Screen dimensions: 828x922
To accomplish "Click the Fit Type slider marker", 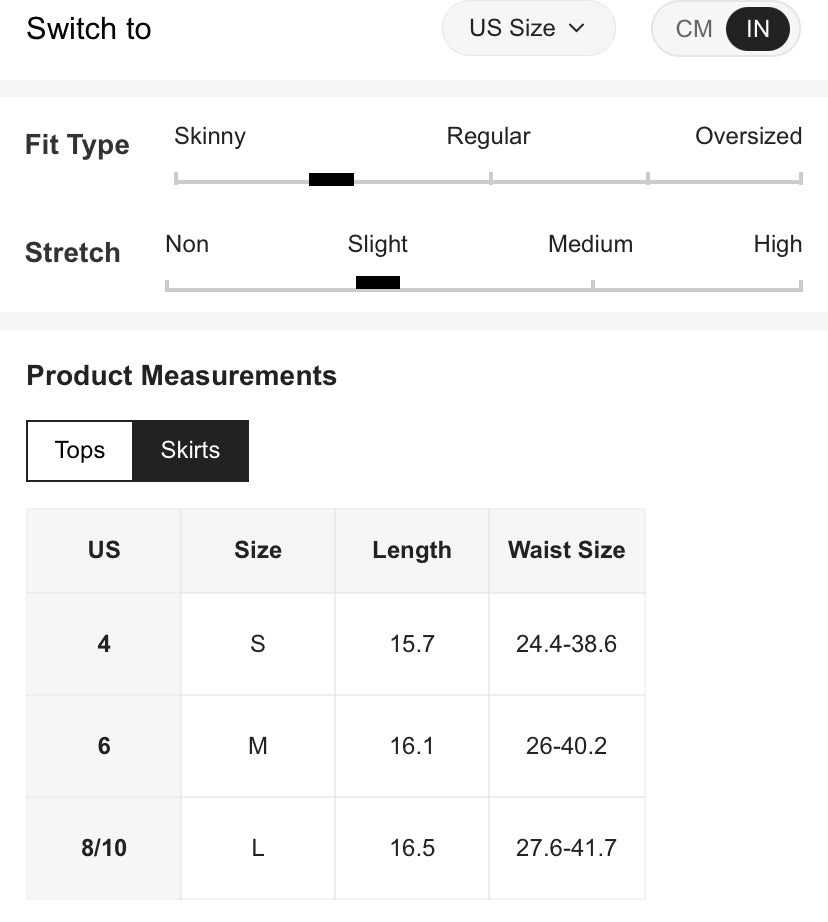I will [331, 180].
